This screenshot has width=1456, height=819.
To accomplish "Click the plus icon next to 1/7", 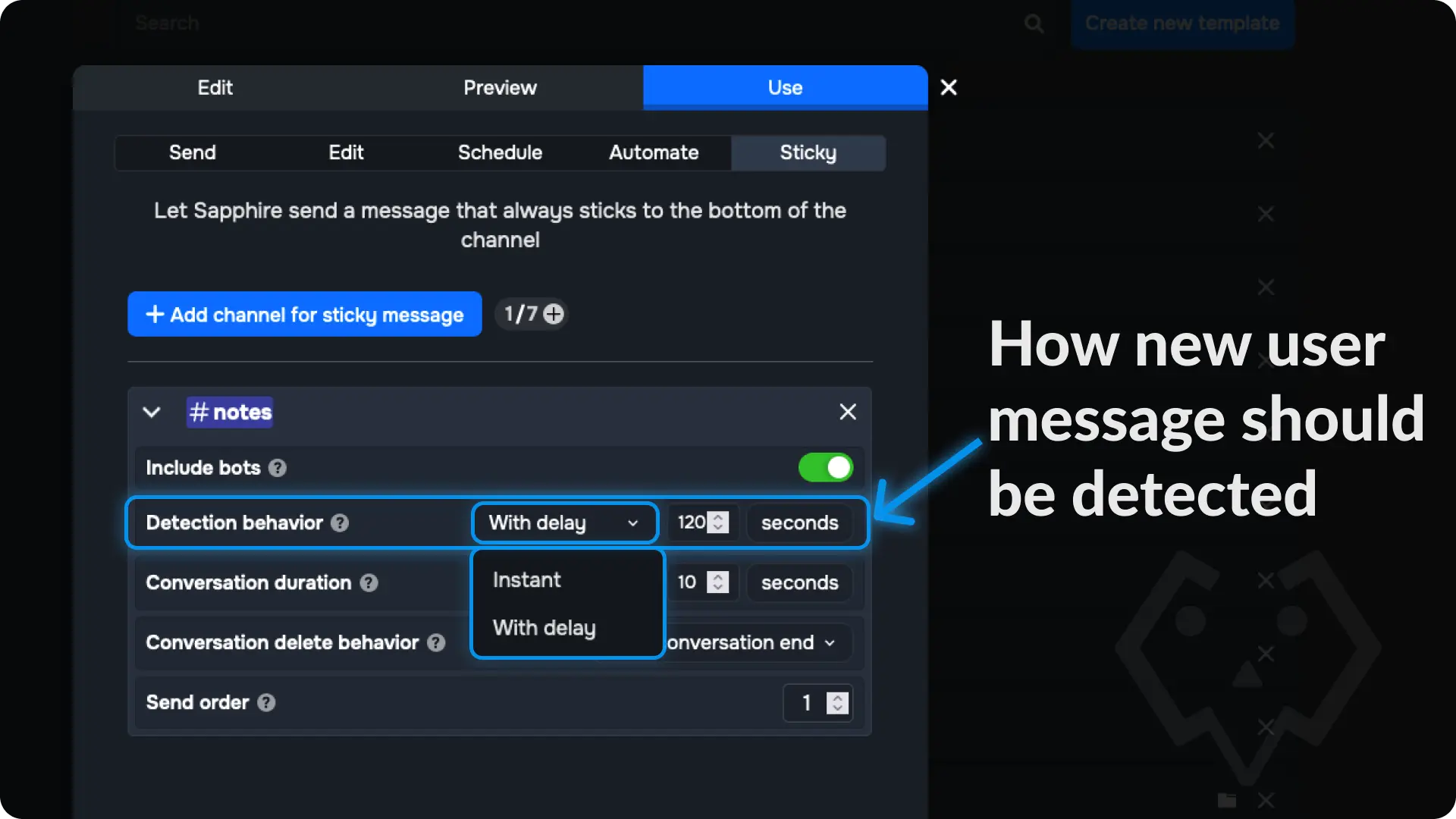I will [x=554, y=314].
